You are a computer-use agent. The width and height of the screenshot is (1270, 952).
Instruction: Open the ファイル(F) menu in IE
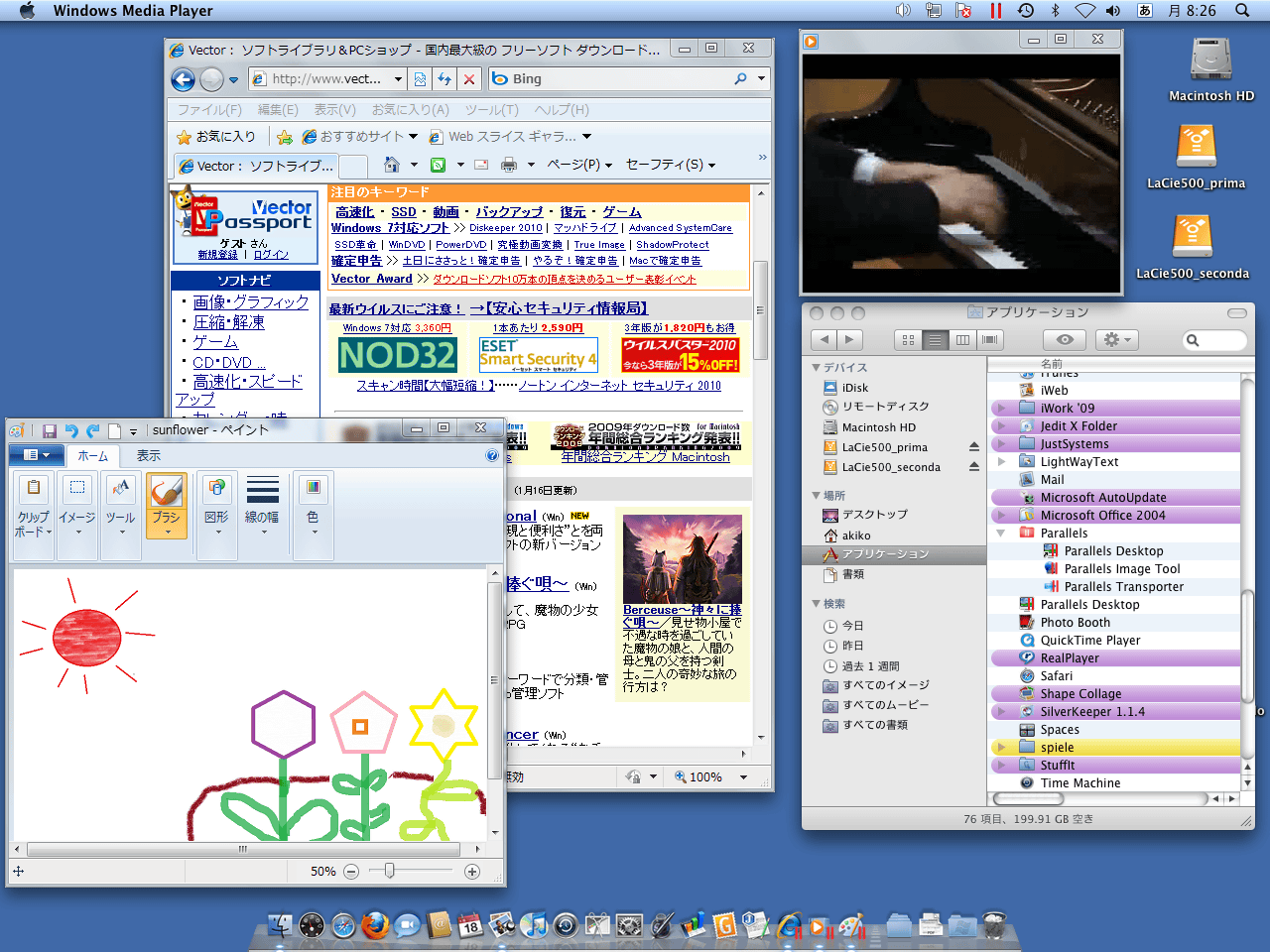209,110
